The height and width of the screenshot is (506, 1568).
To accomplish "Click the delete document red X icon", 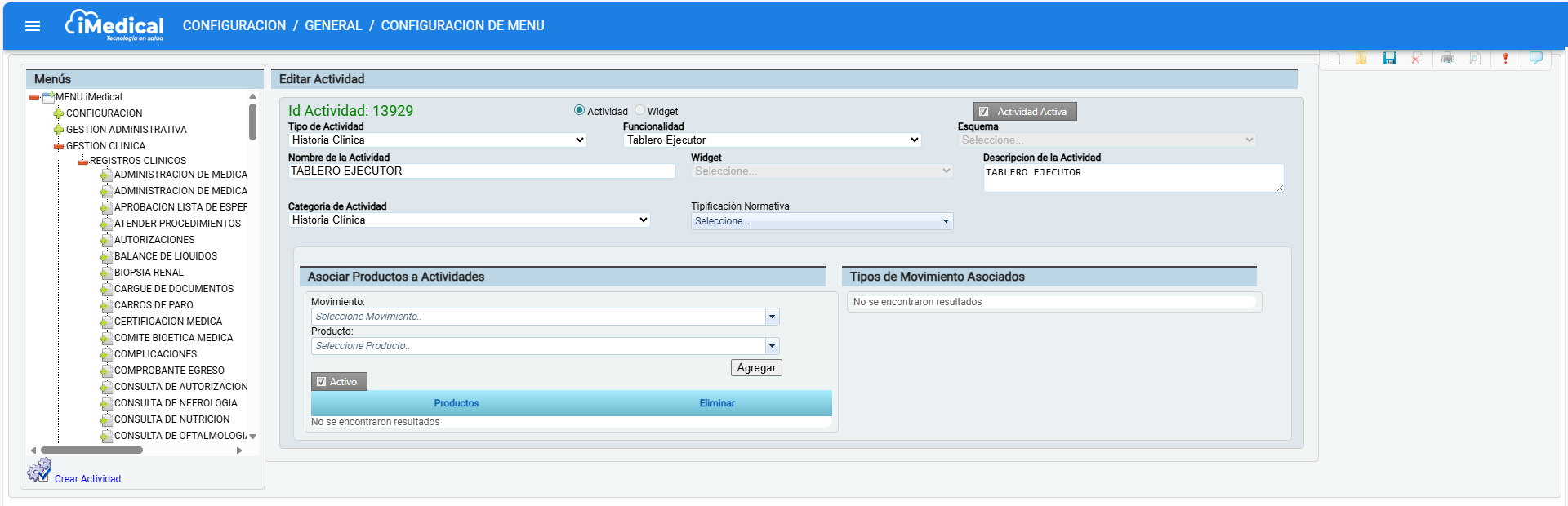I will [x=1417, y=59].
